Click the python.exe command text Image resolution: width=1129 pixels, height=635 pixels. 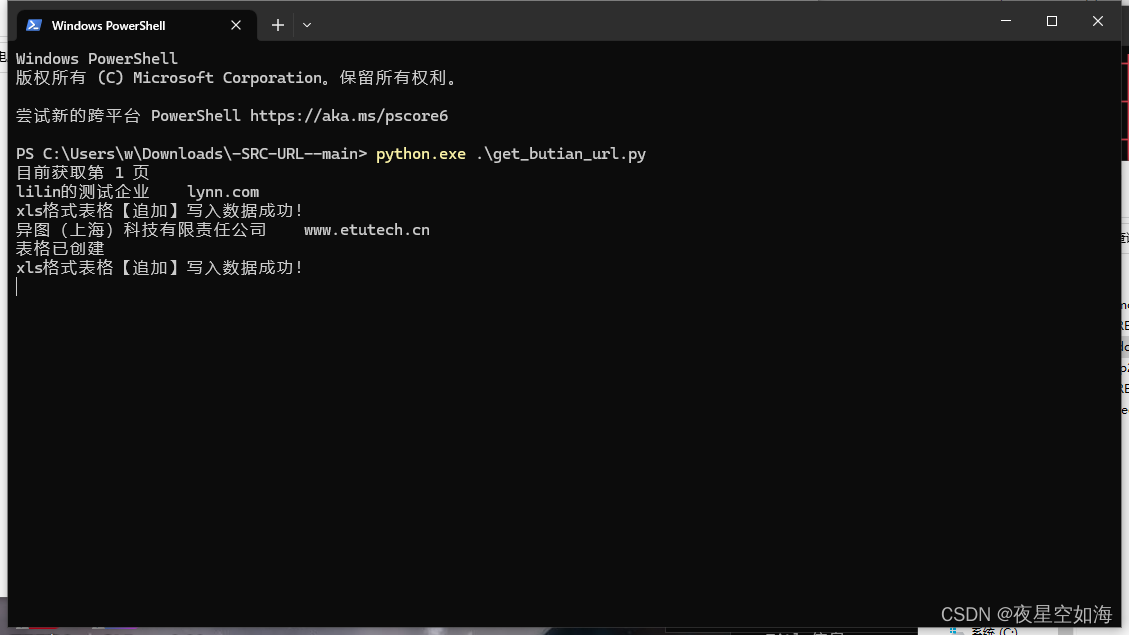point(420,154)
